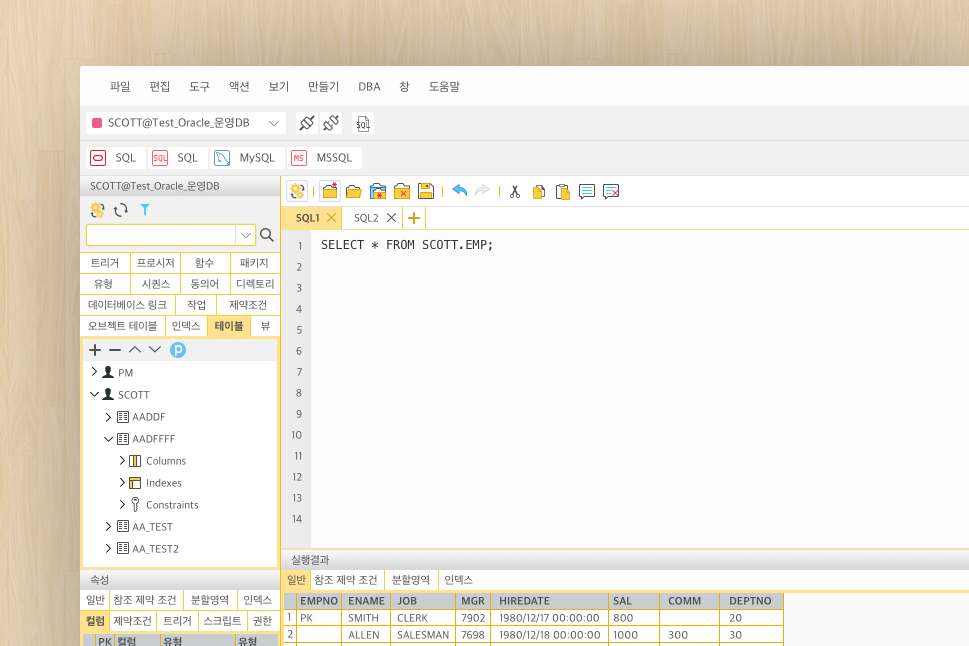Click the refresh icon in object browser
Viewport: 969px width, 646px height.
pos(121,210)
